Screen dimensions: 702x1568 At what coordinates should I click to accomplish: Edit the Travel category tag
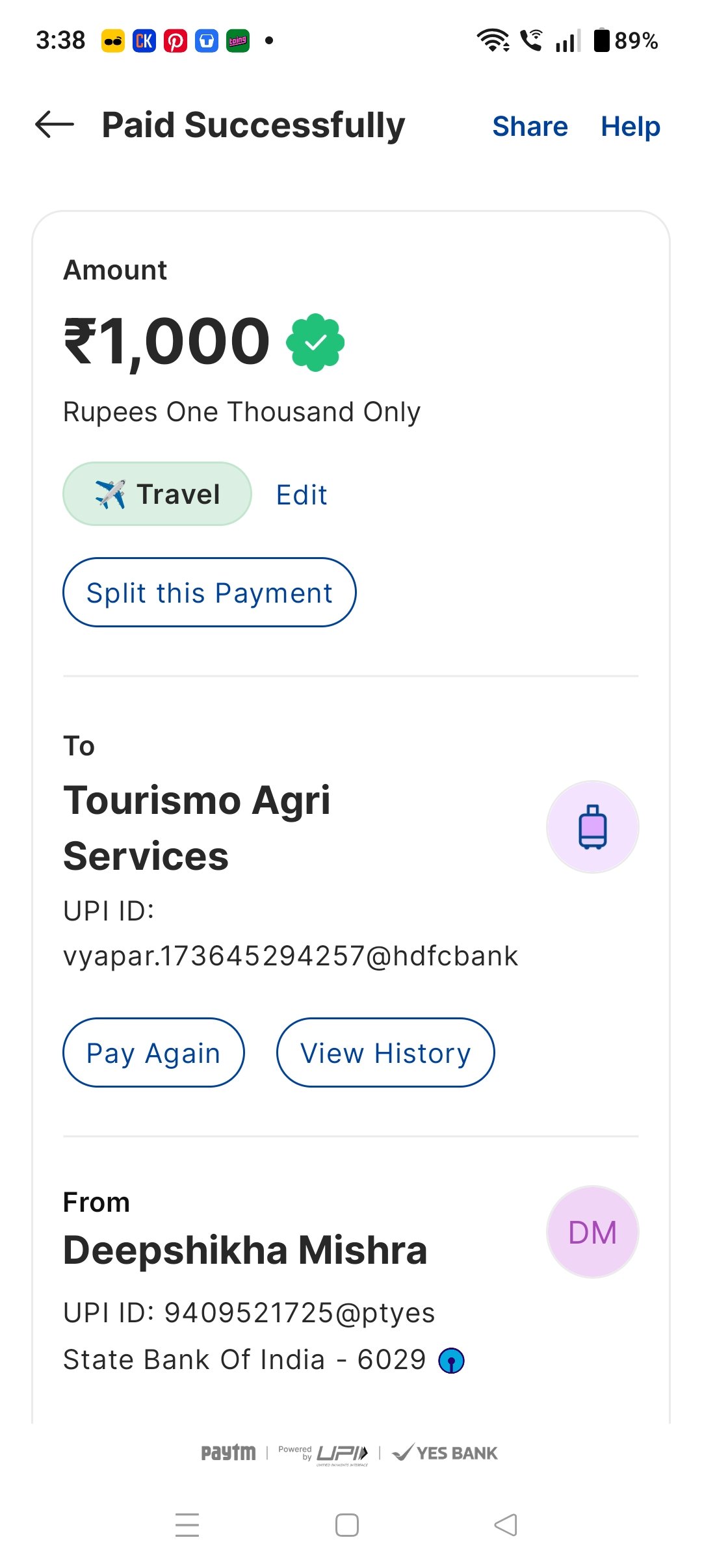(x=302, y=495)
